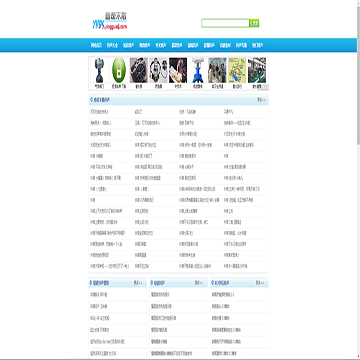This screenshot has height=360, width=360.
Task: Click the blue arrow icon in bottom-right panel header
Action: pos(213,283)
